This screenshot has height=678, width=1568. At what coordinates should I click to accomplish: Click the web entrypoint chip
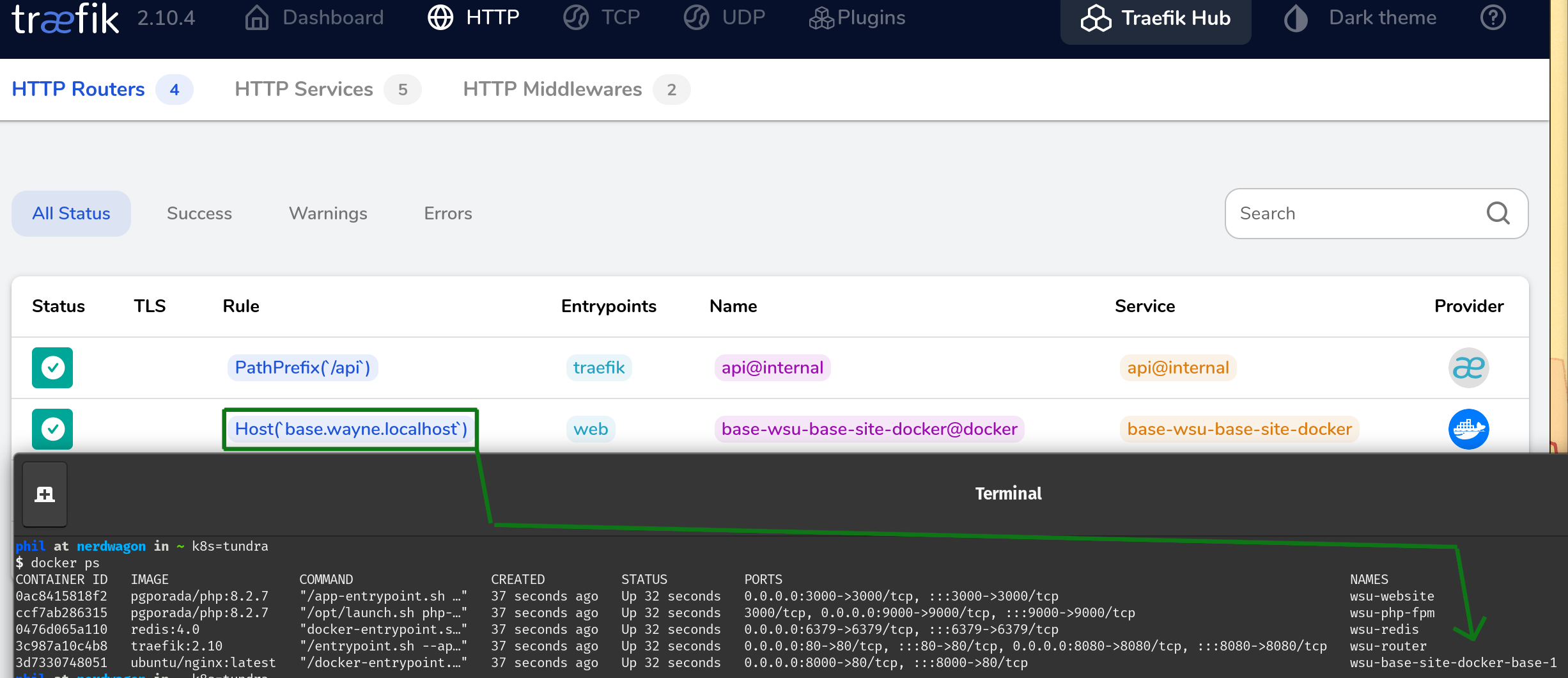[x=591, y=429]
